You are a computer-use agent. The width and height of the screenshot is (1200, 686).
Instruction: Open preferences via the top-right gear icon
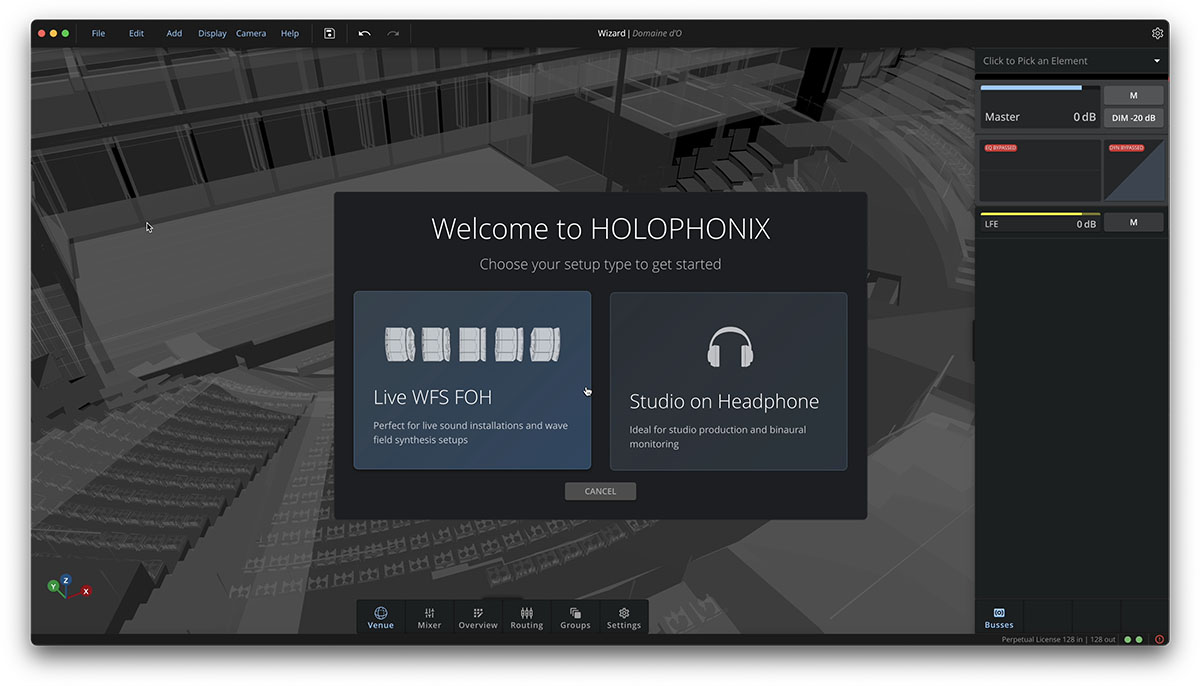tap(1157, 33)
